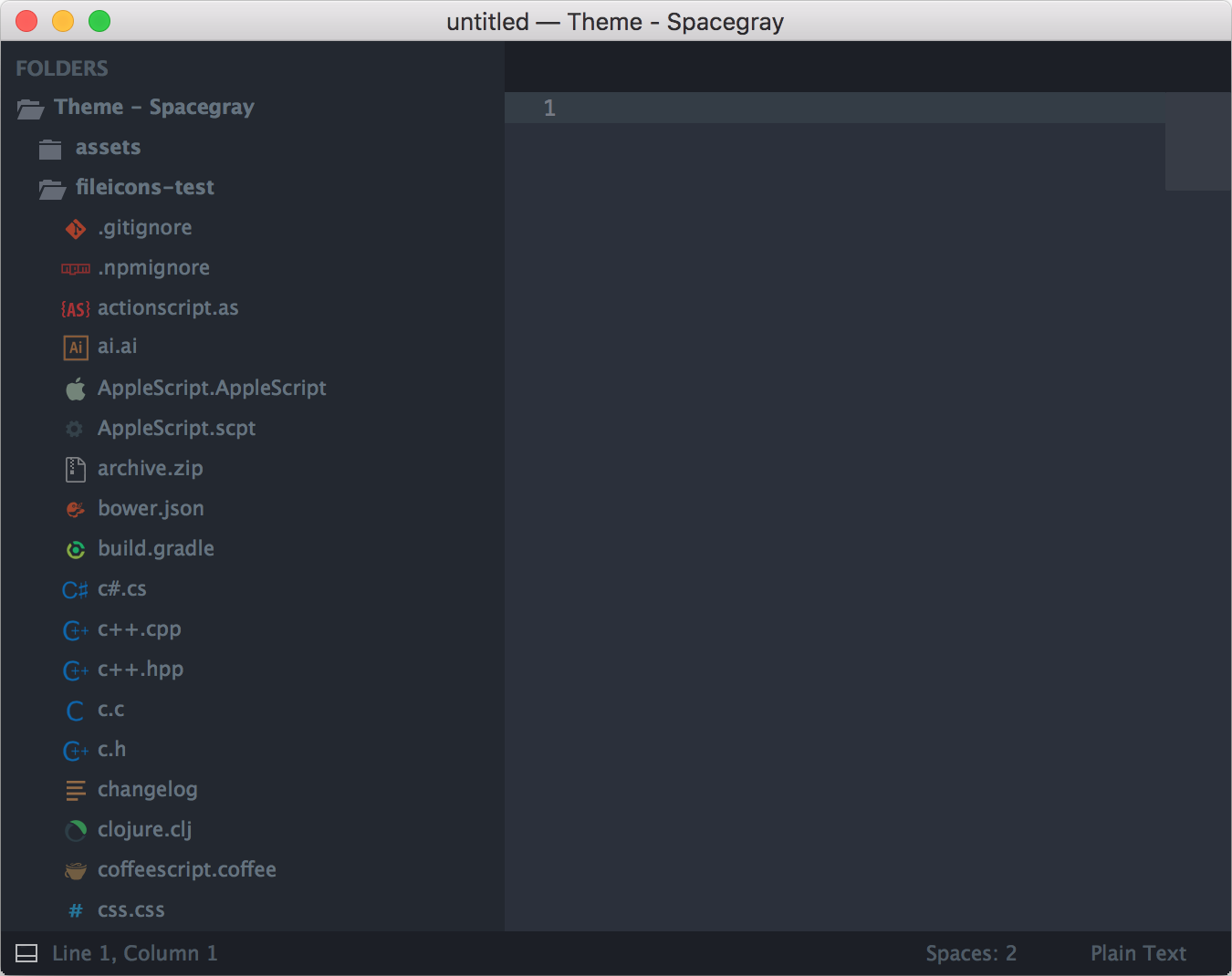
Task: Open the .npmignore file
Action: 153,267
